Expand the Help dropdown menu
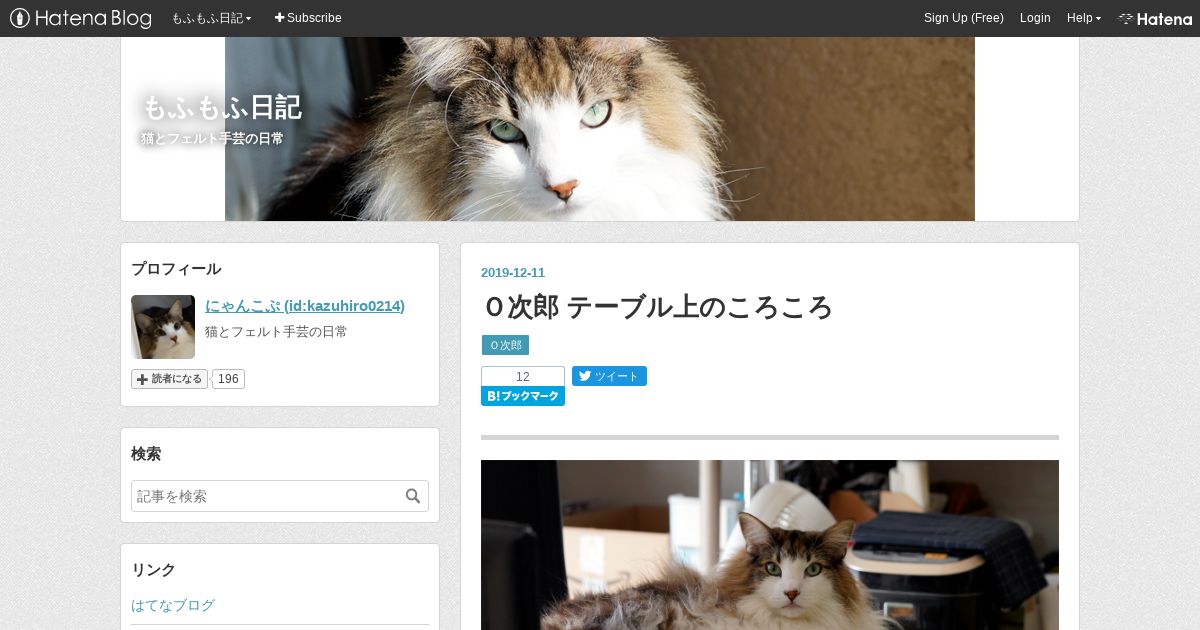The height and width of the screenshot is (630, 1200). 1083,18
